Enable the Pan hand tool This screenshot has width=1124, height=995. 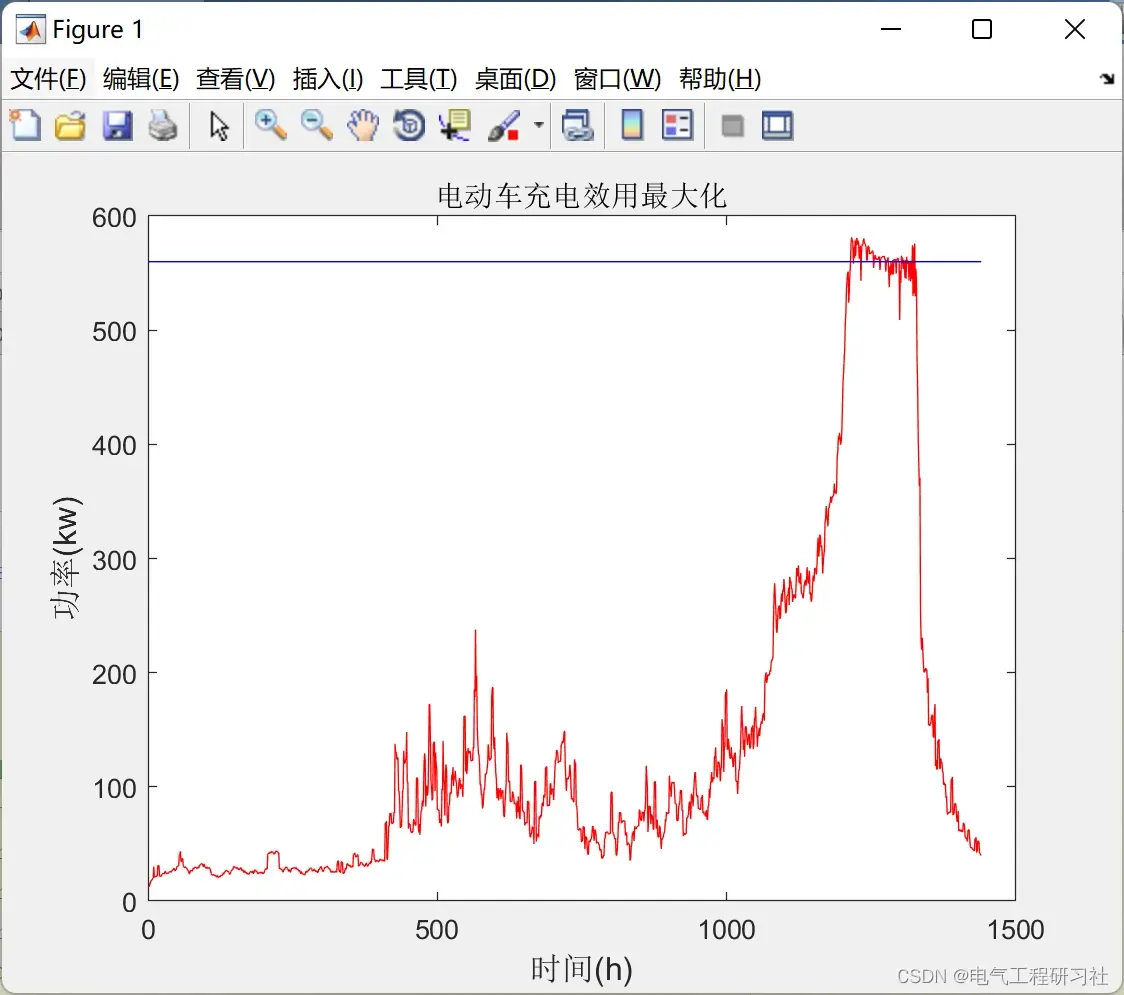[363, 125]
